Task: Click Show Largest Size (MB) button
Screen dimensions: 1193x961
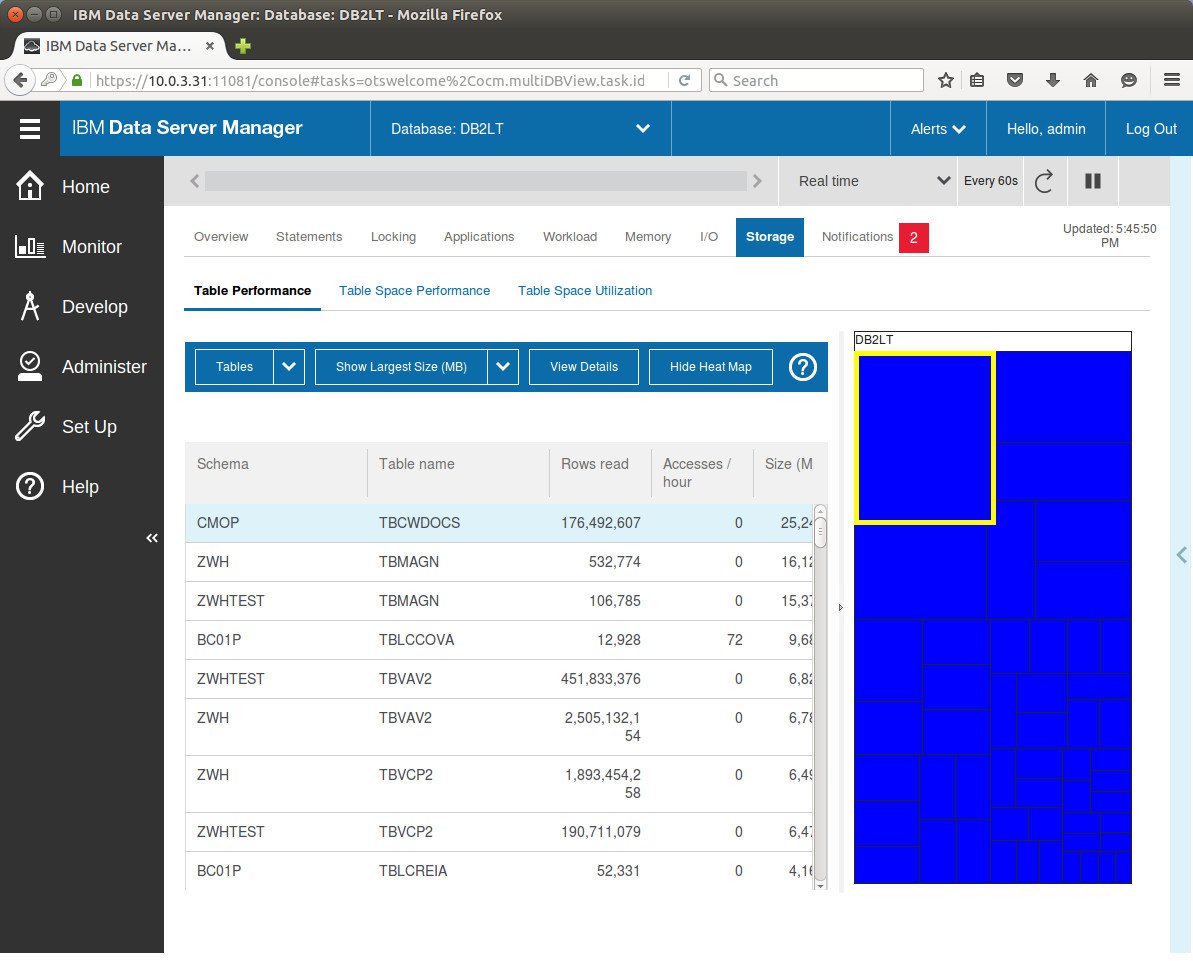Action: [402, 367]
